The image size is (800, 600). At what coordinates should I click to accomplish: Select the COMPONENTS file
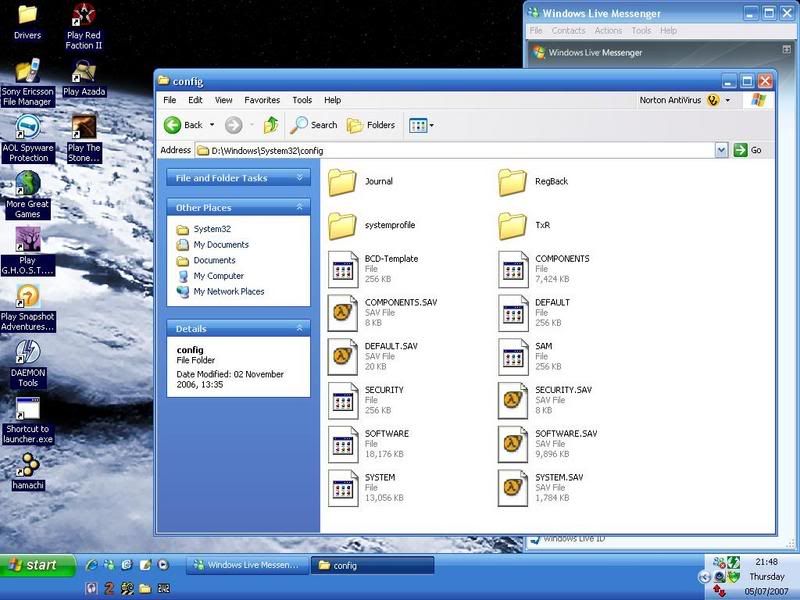point(544,269)
